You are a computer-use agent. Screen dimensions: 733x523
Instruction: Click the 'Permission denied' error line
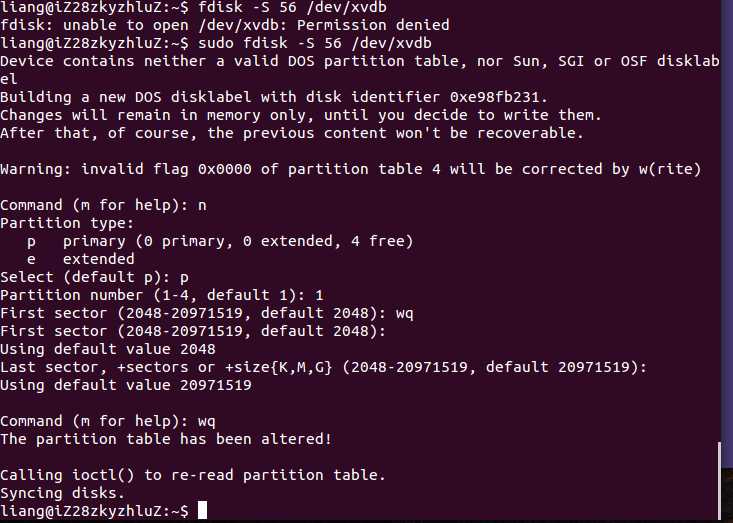225,25
